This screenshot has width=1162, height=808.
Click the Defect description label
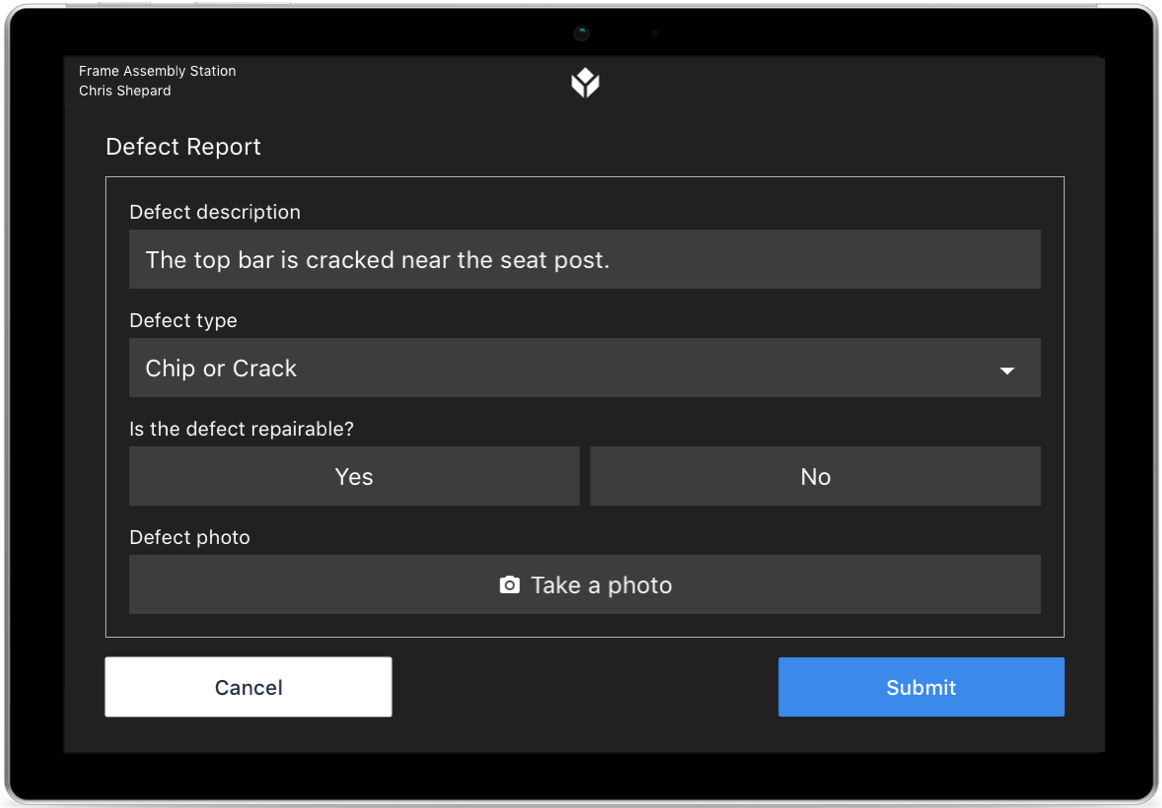pyautogui.click(x=215, y=213)
